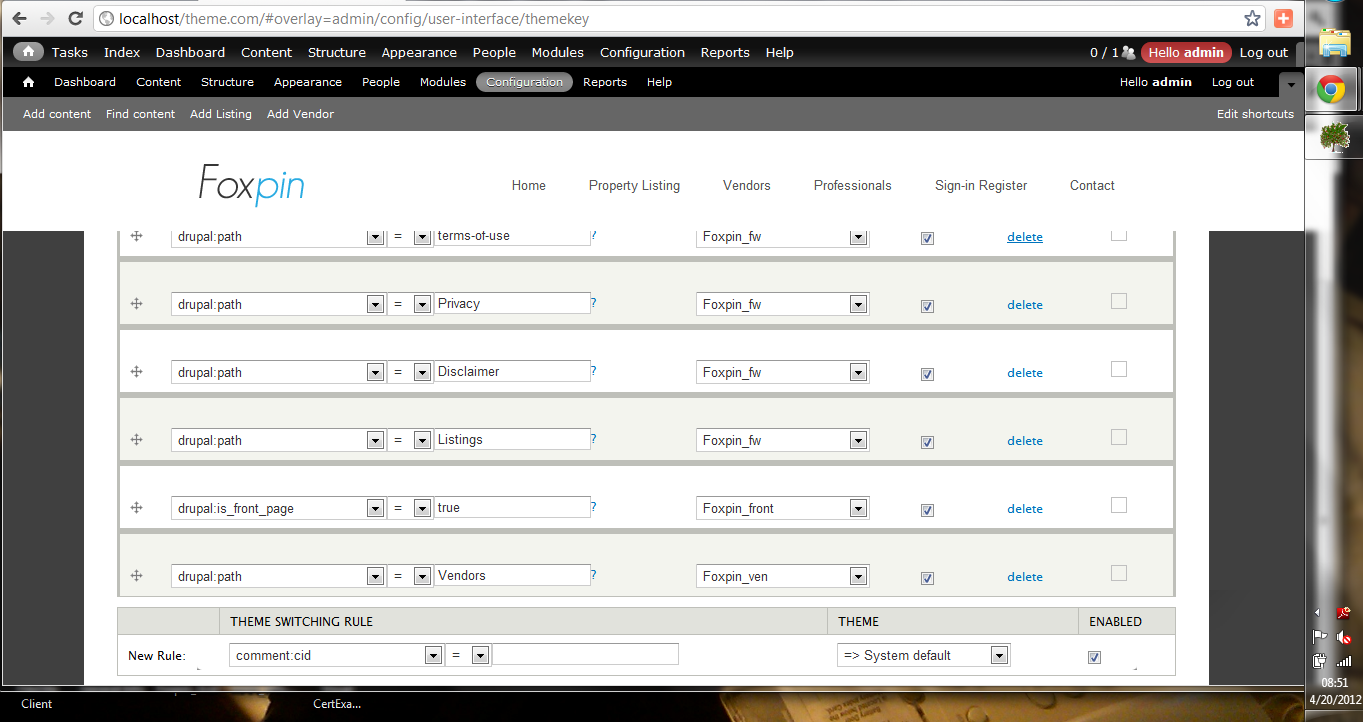Screen dimensions: 1363x722
Task: Click the help question mark beside true value
Action: pyautogui.click(x=593, y=506)
